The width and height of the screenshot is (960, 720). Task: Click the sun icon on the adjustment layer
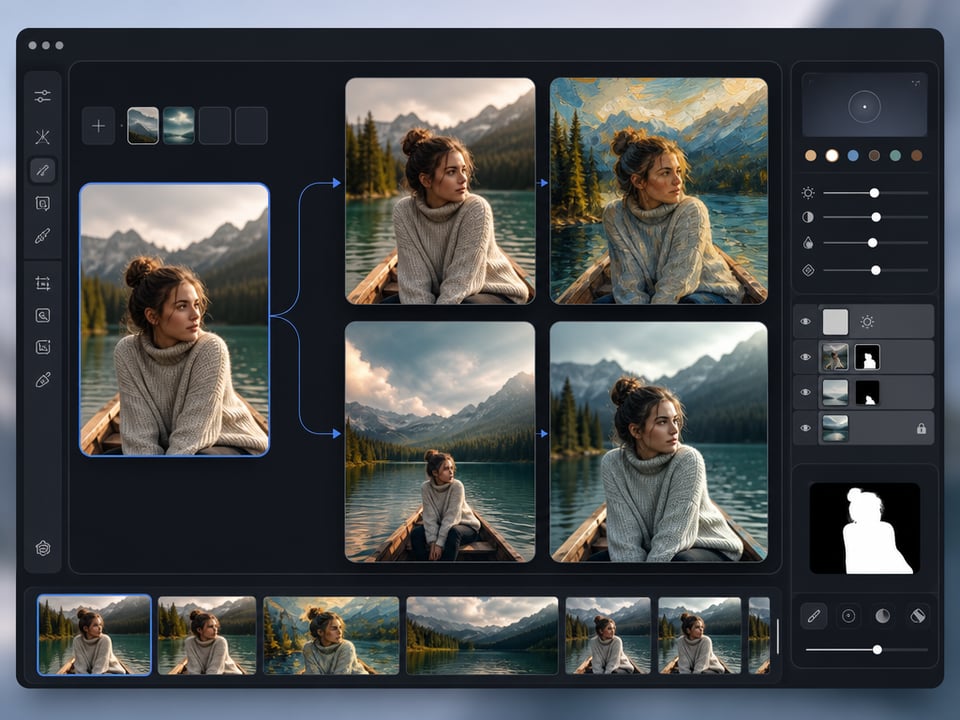click(867, 321)
